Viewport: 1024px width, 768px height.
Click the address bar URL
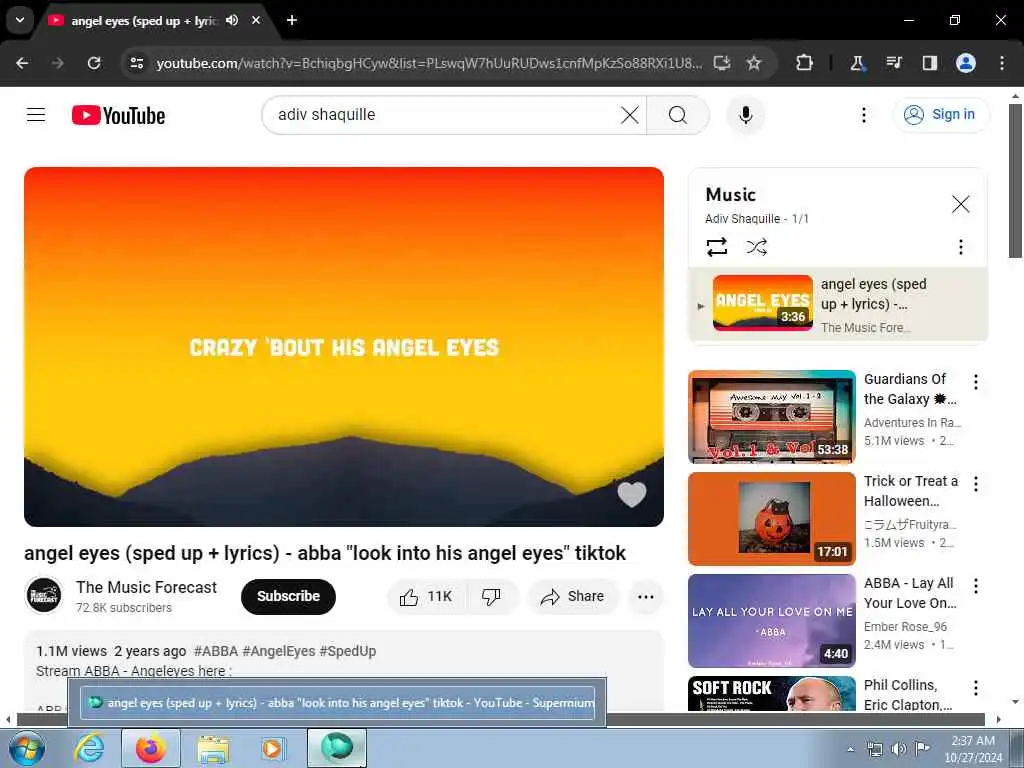[429, 63]
